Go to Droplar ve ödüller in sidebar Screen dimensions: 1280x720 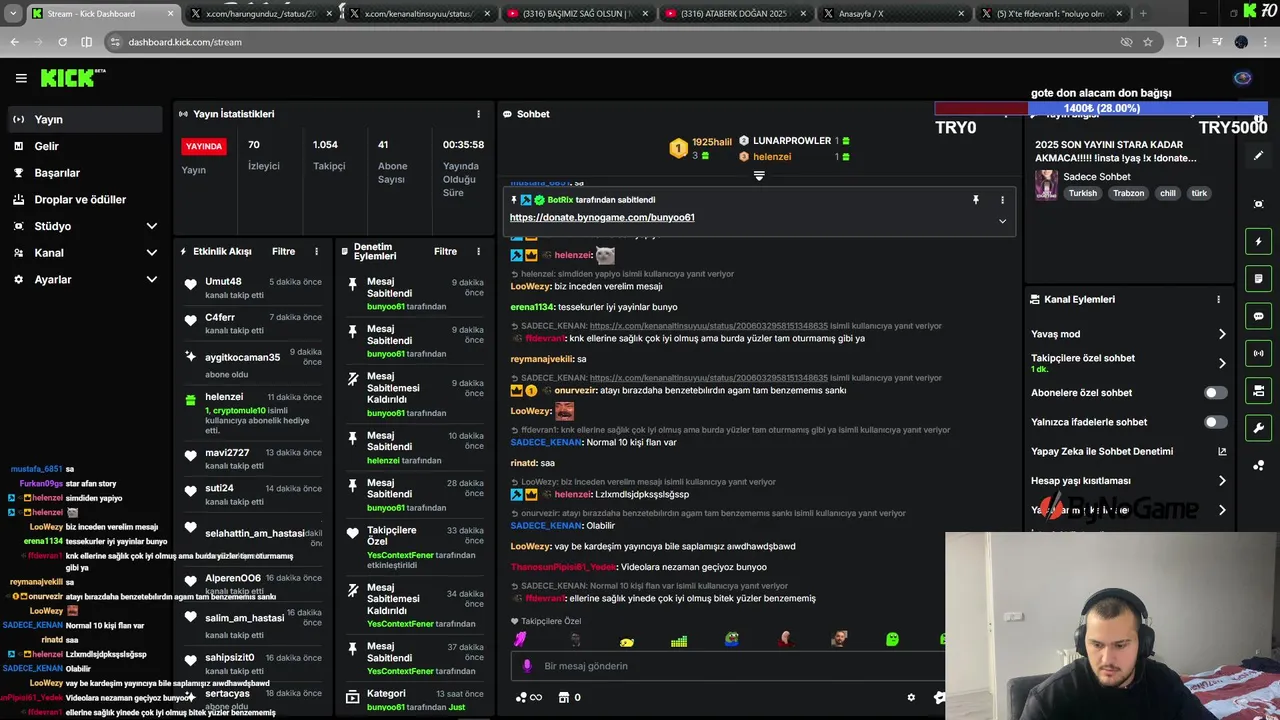(x=84, y=199)
